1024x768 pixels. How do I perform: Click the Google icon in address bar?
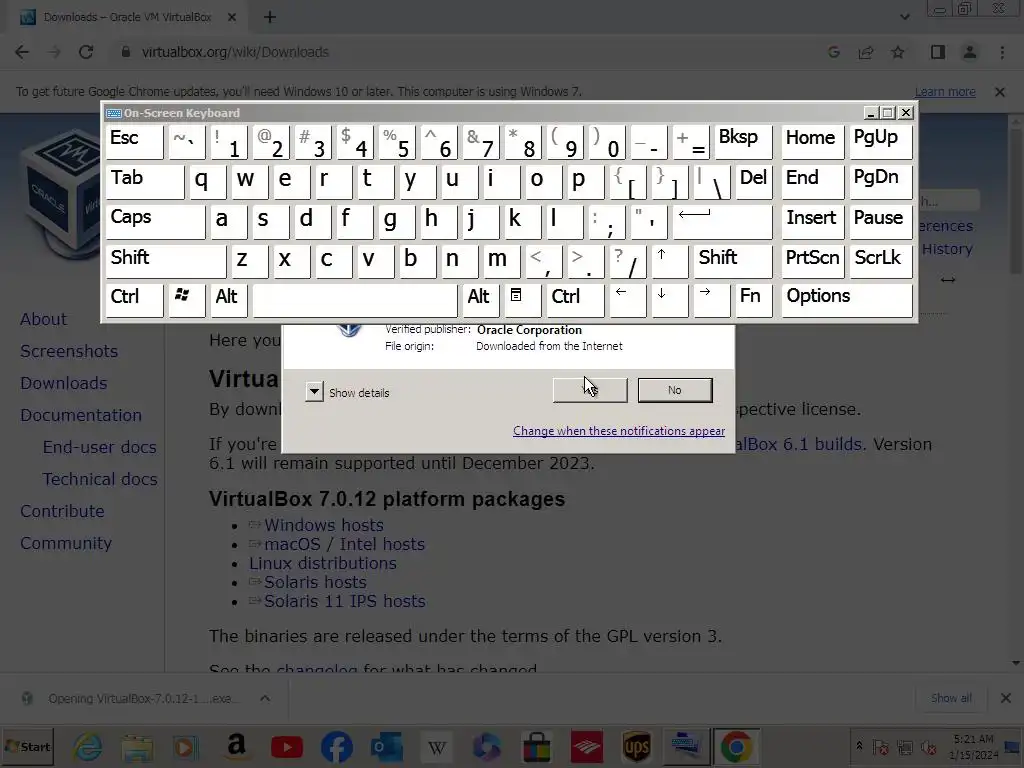(834, 52)
